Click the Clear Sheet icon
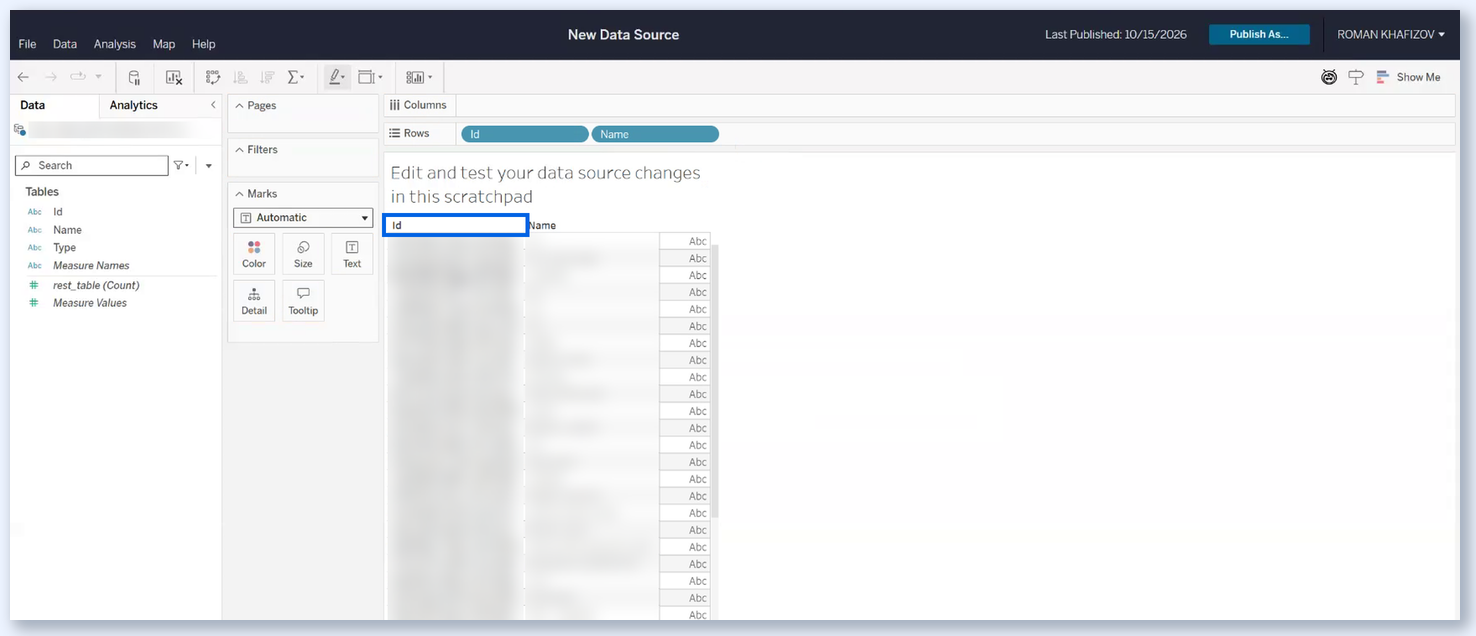This screenshot has height=636, width=1476. 174,77
